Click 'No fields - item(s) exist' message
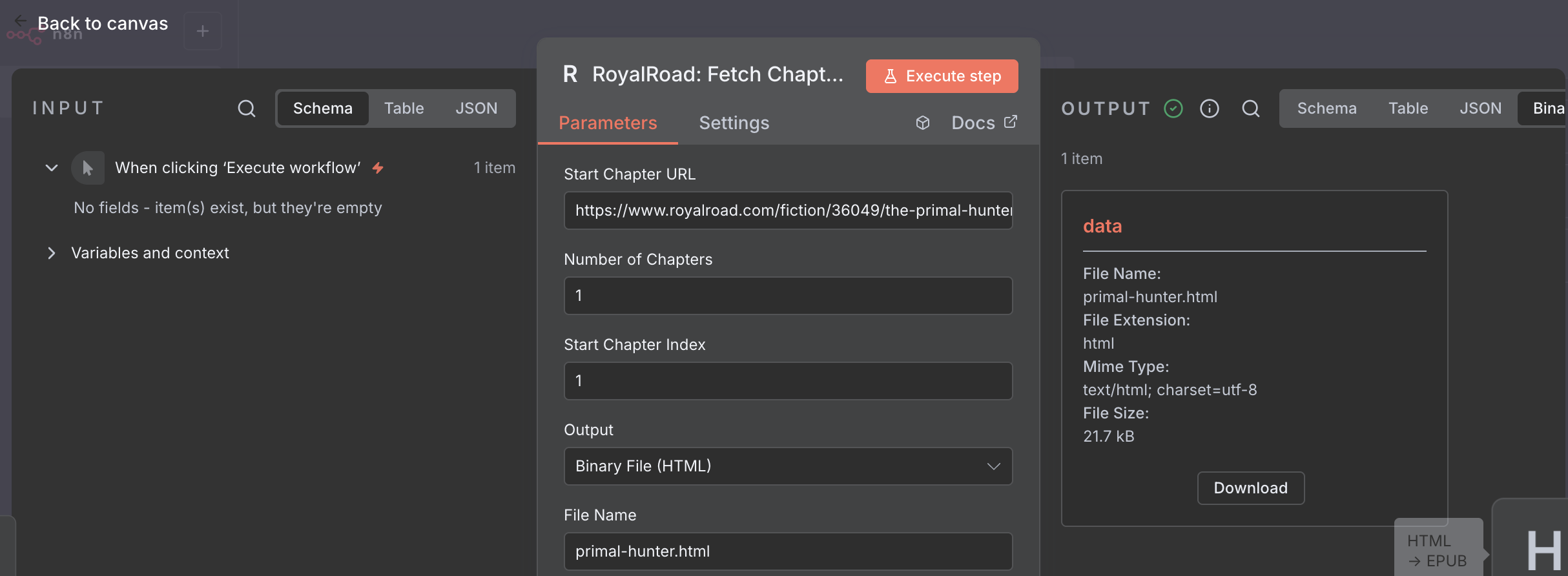This screenshot has height=576, width=1568. 228,208
